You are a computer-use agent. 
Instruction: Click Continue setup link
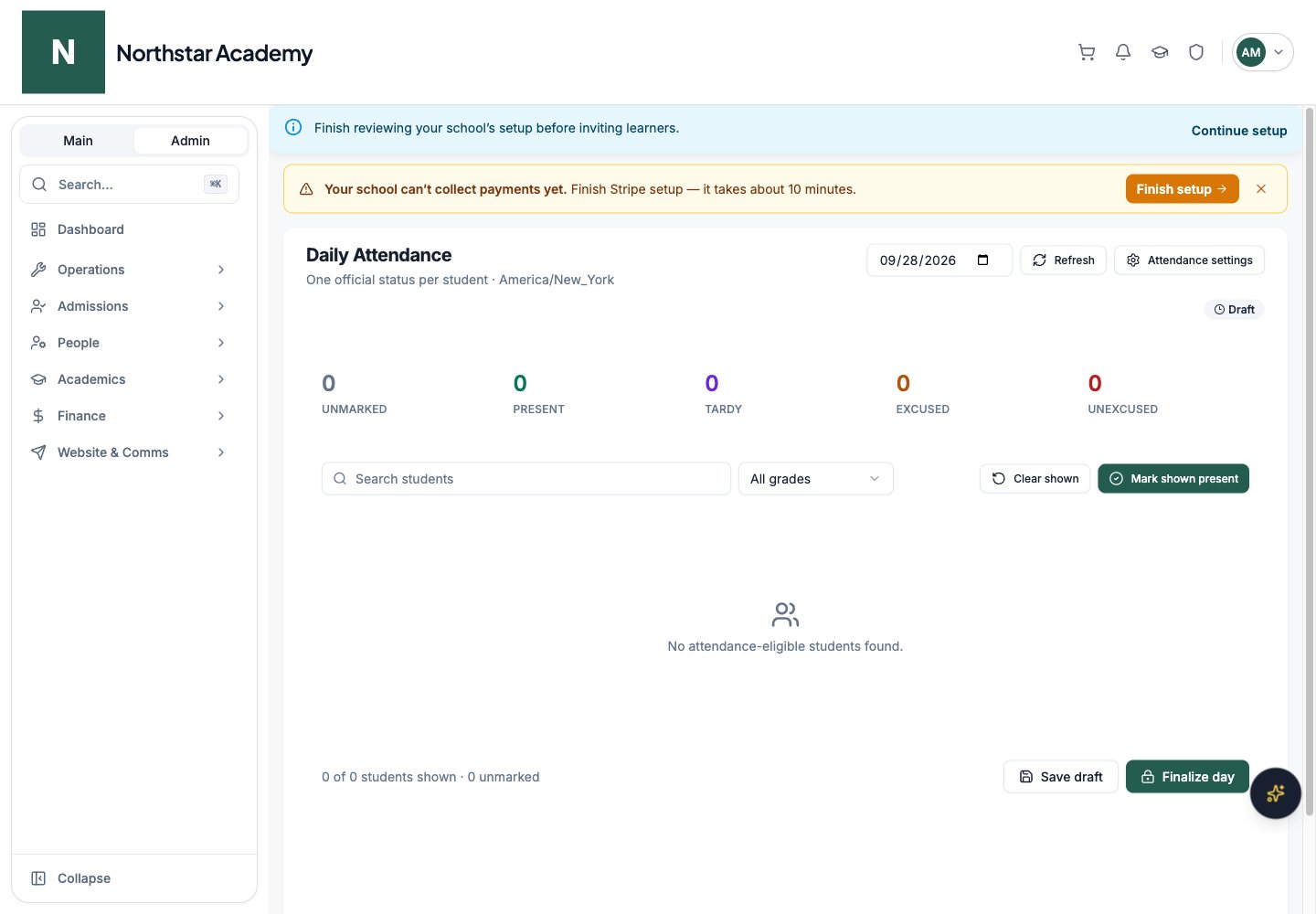[x=1239, y=131]
